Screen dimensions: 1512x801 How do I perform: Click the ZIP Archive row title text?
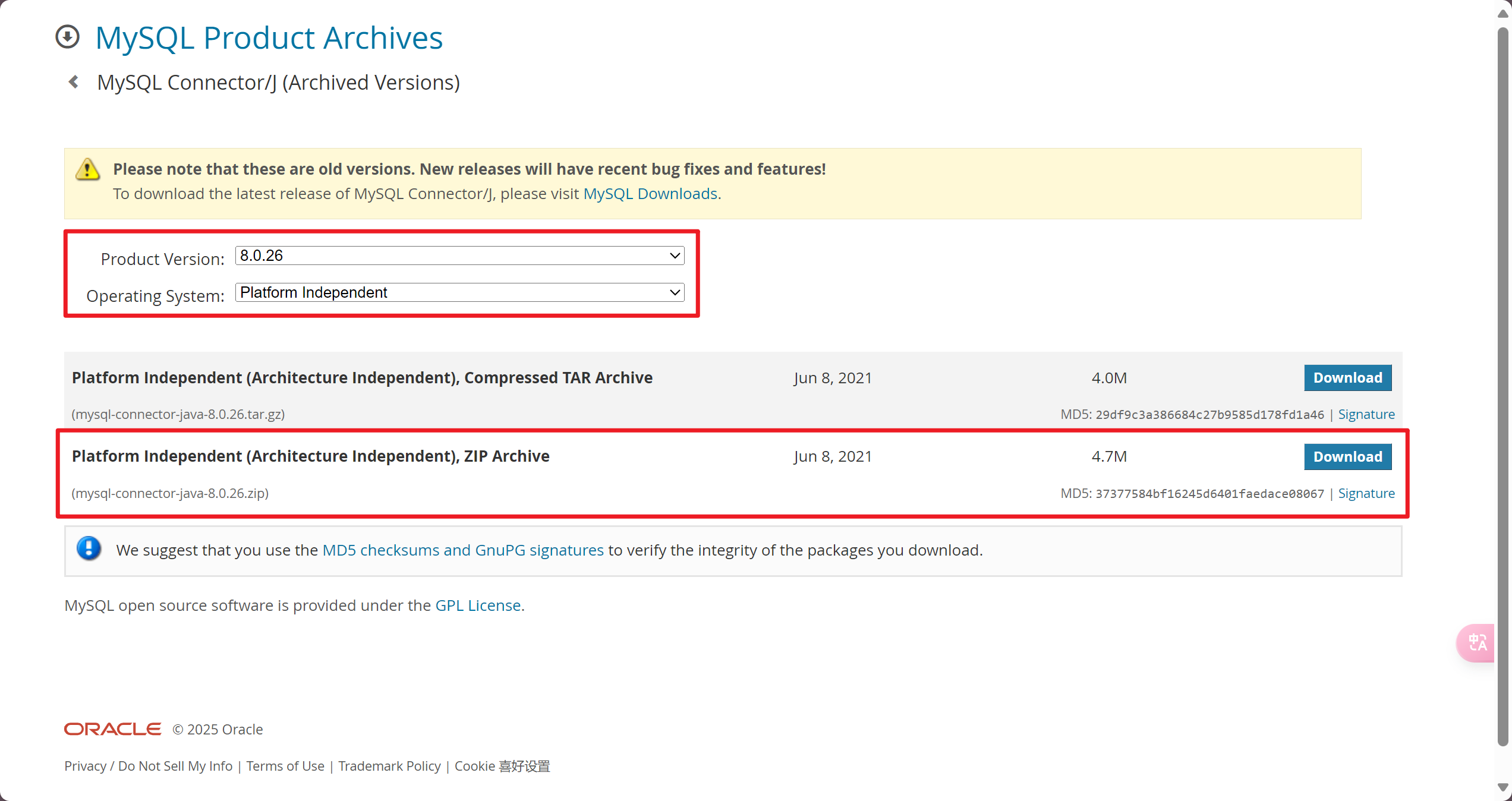point(311,456)
